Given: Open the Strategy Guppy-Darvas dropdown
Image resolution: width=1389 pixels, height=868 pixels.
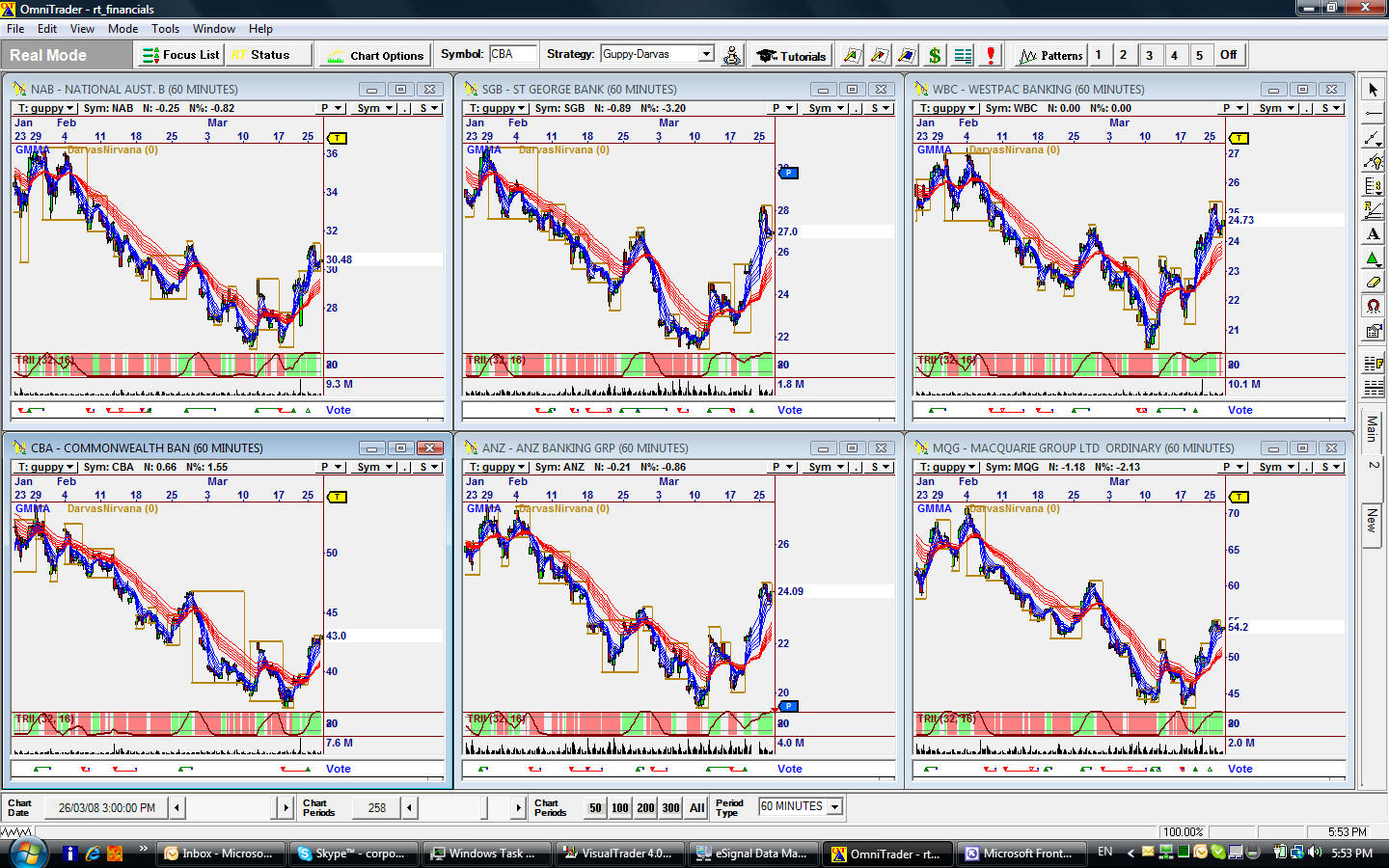Looking at the screenshot, I should pyautogui.click(x=707, y=54).
